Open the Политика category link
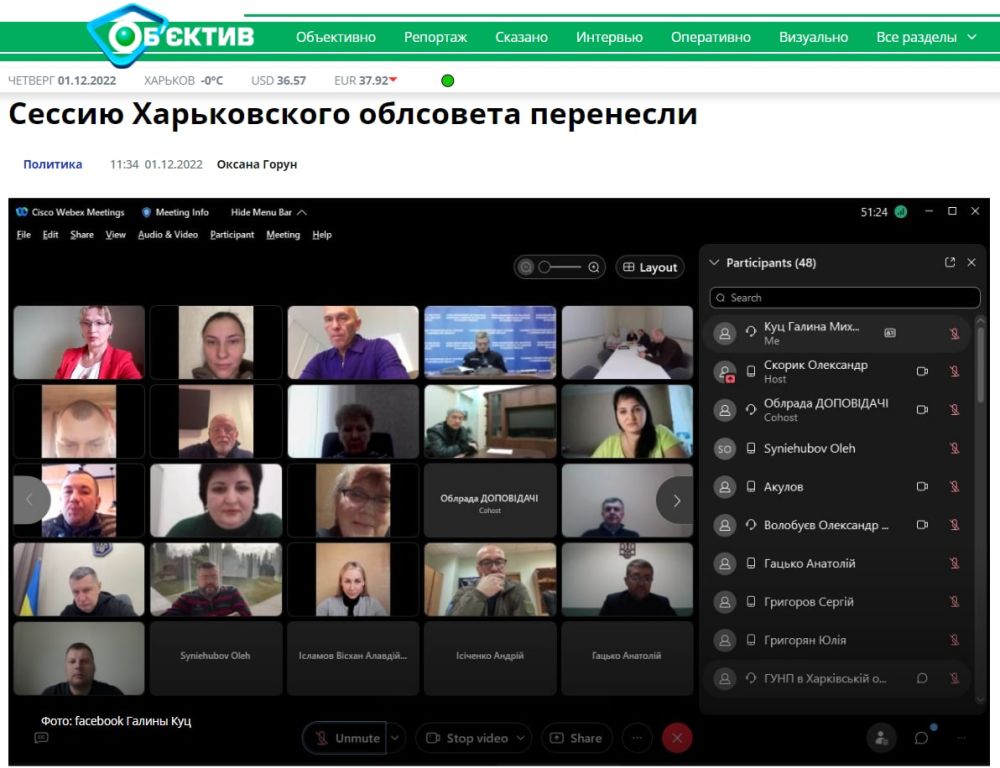Image resolution: width=1000 pixels, height=768 pixels. tap(52, 164)
